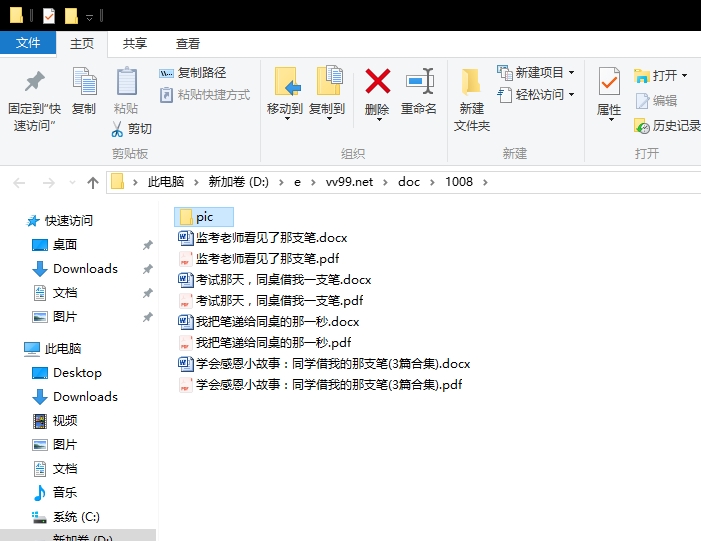Screen dimensions: 701x541
Task: Click the Rename icon
Action: [x=419, y=81]
